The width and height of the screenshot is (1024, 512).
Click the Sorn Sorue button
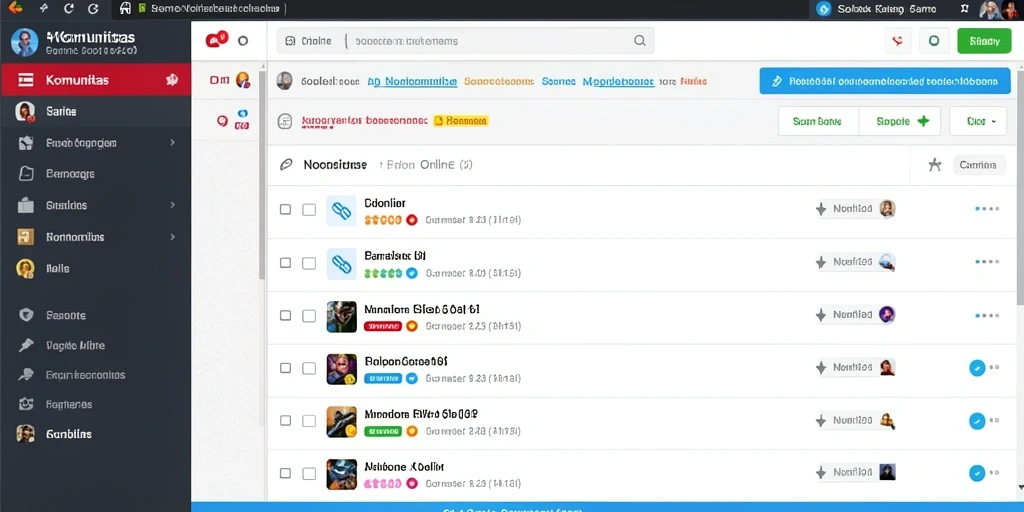(x=818, y=121)
